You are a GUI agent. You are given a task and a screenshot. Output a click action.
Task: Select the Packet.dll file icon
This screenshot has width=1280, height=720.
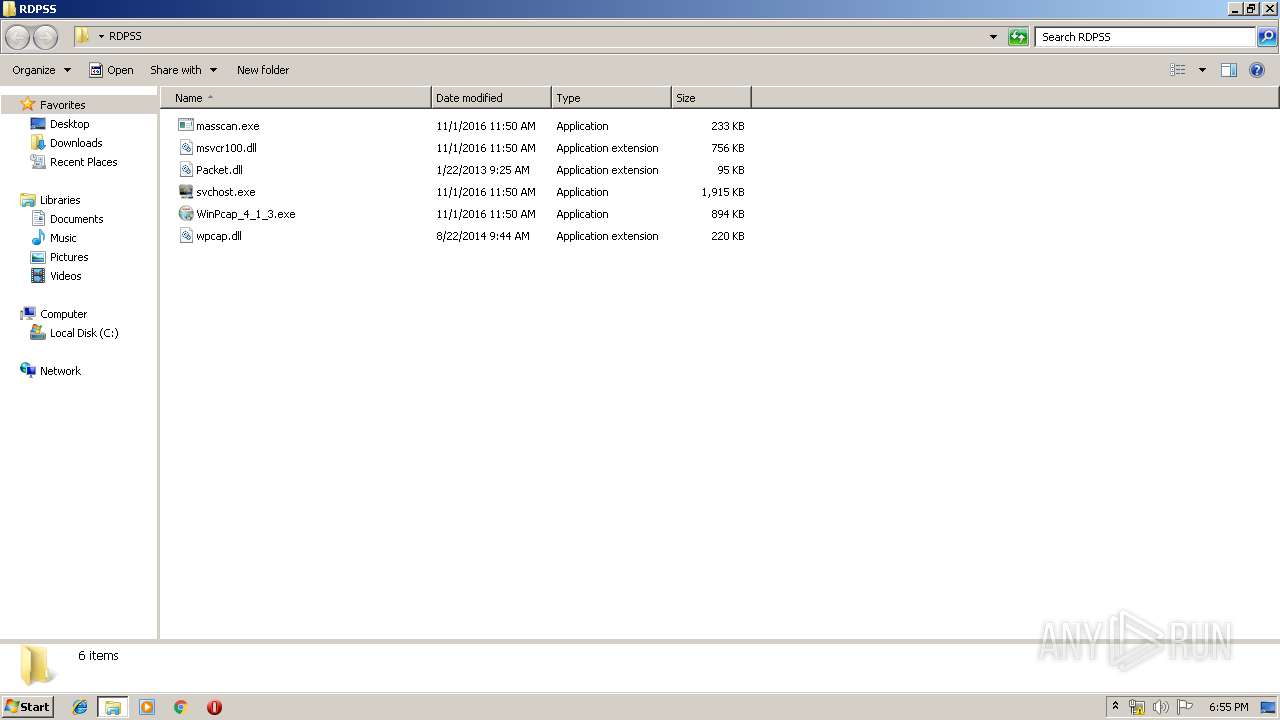pos(186,170)
